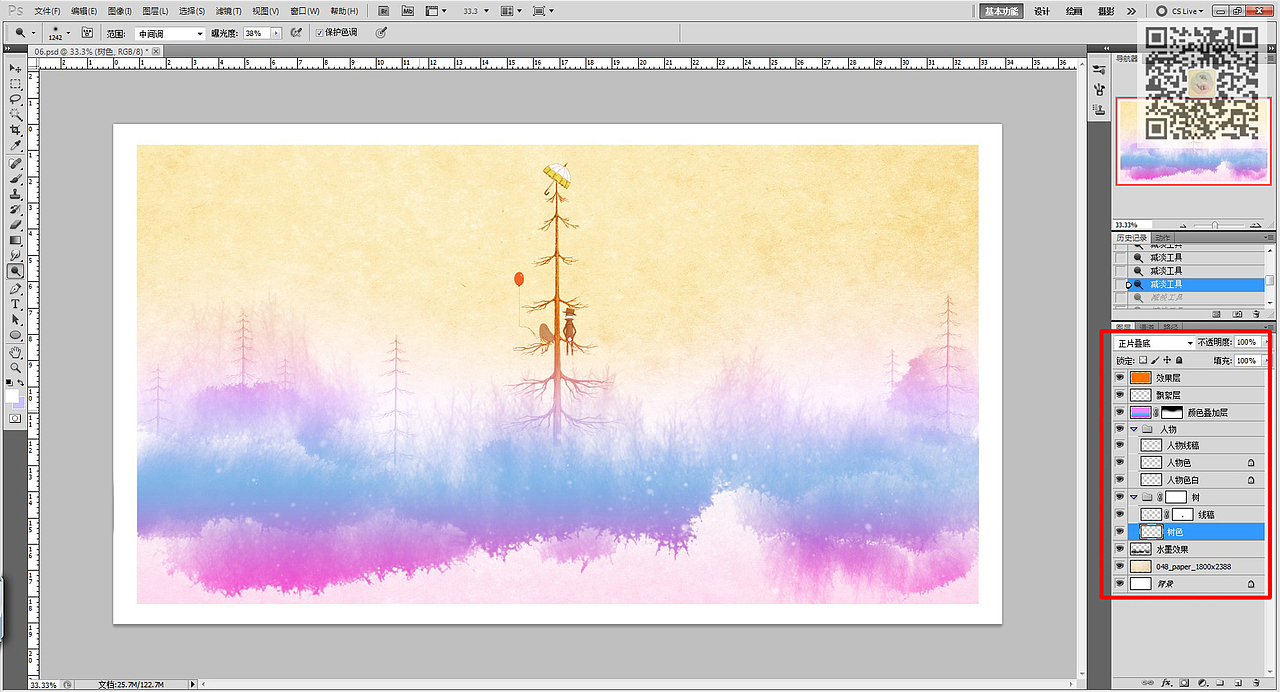Switch to 绘画 workspace

click(x=1074, y=11)
